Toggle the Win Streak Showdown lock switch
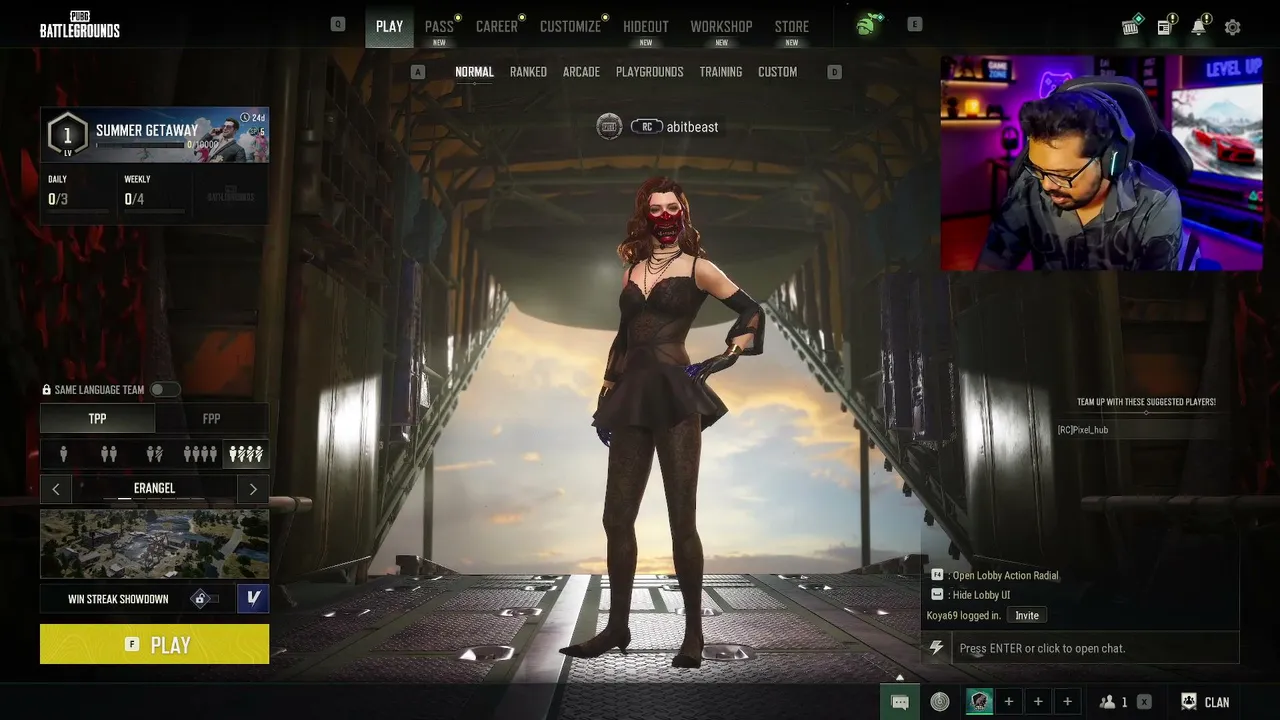 click(x=205, y=599)
